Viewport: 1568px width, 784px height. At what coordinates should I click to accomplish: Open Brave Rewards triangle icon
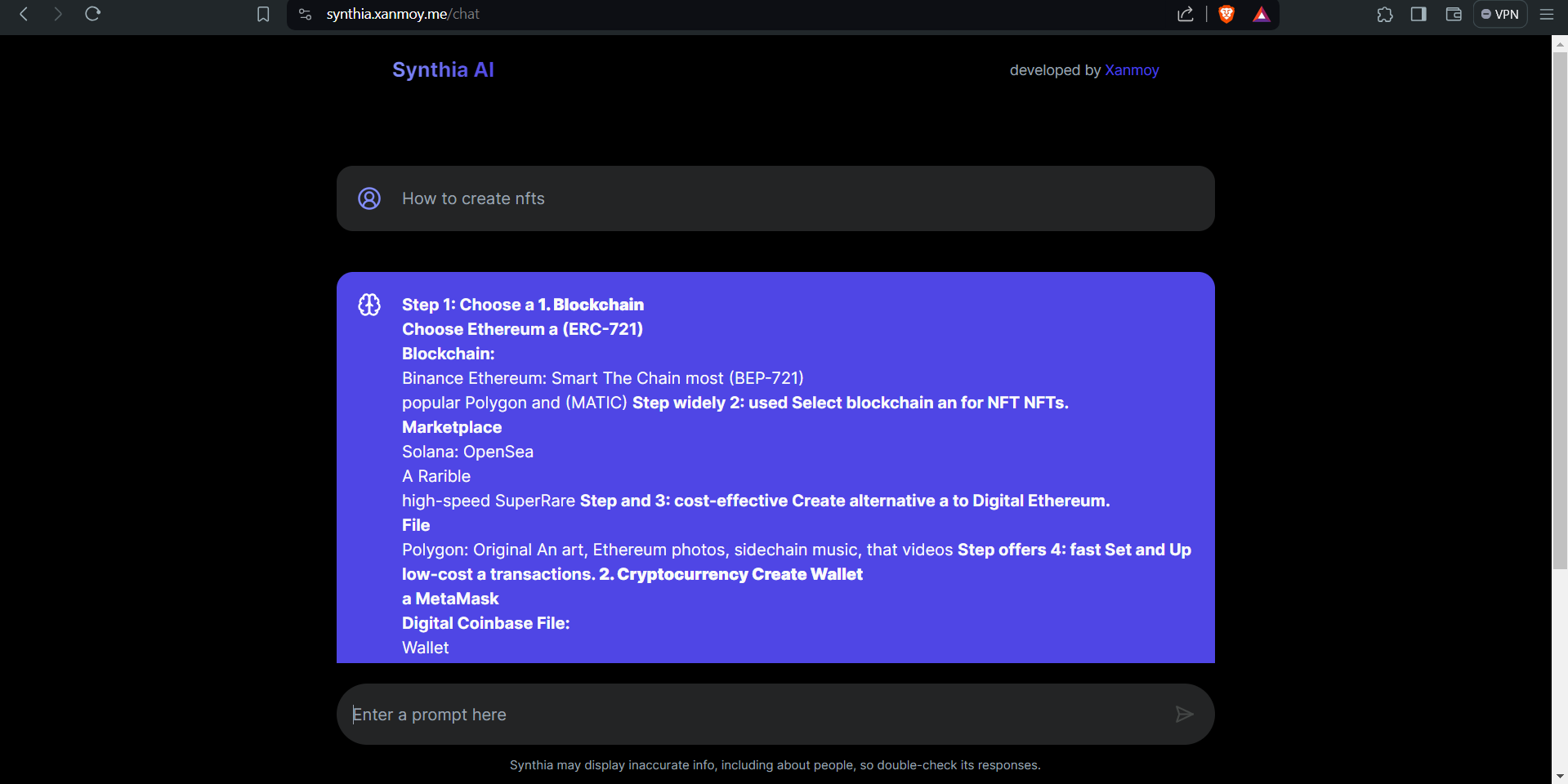(1262, 14)
